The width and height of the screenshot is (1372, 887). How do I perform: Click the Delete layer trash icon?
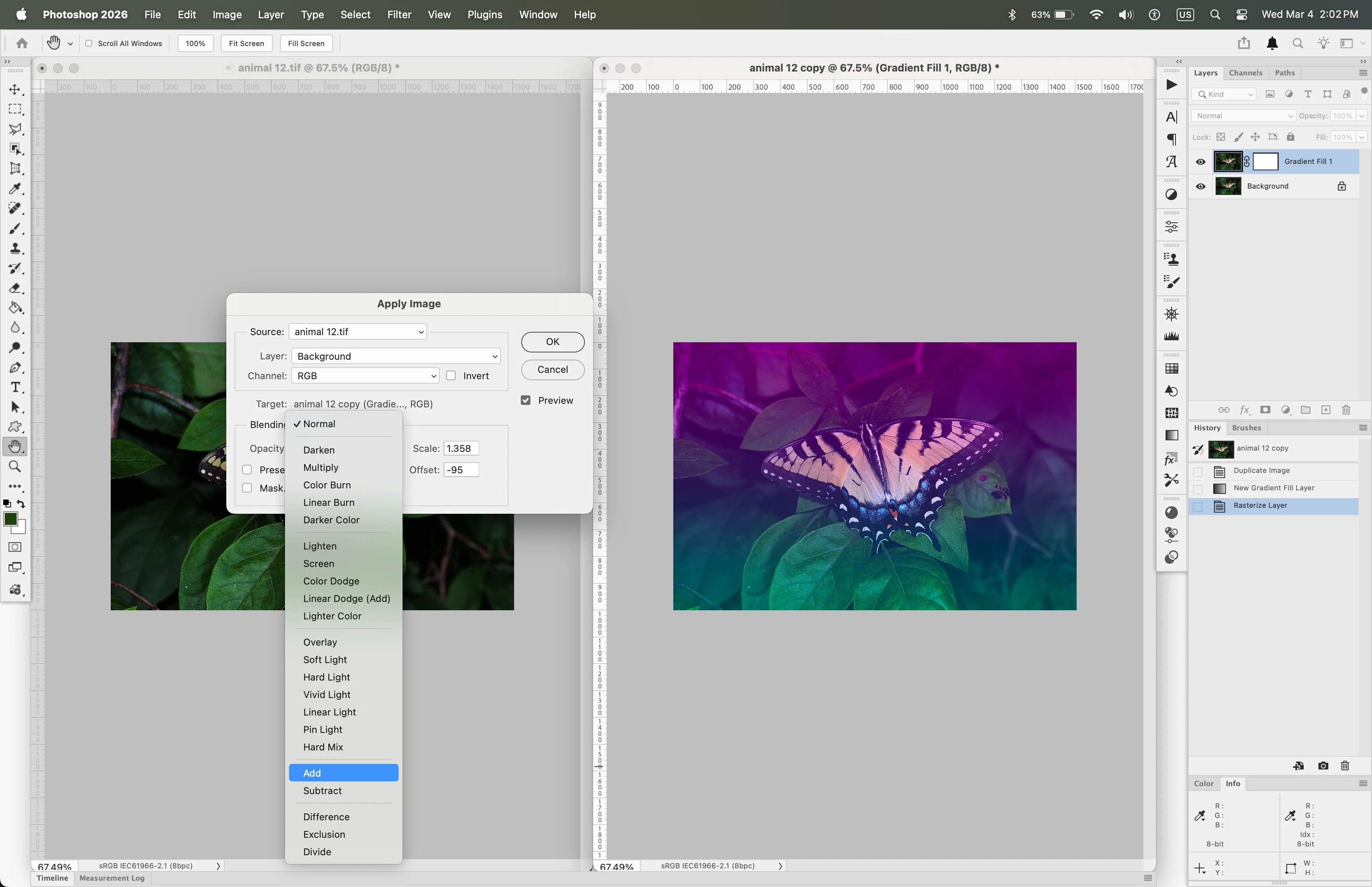point(1346,409)
